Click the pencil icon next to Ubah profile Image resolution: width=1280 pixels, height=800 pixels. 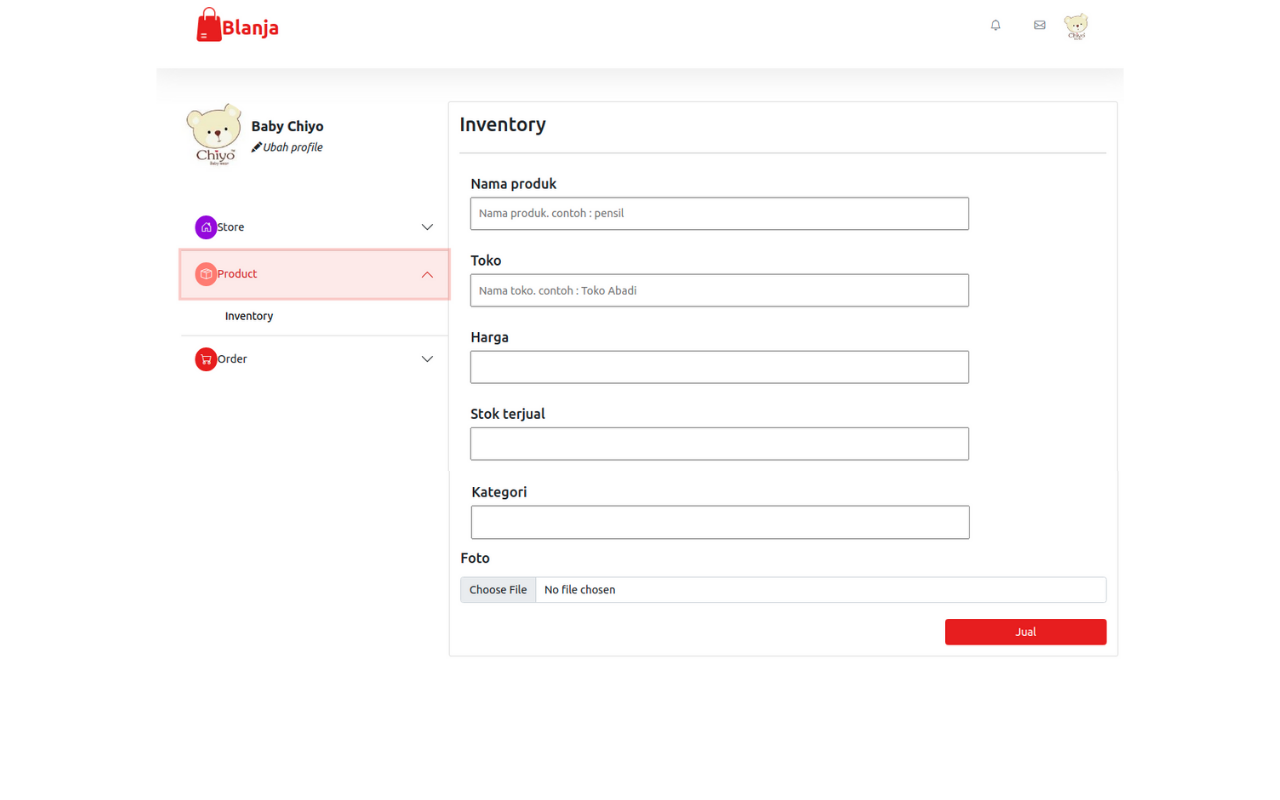[256, 146]
